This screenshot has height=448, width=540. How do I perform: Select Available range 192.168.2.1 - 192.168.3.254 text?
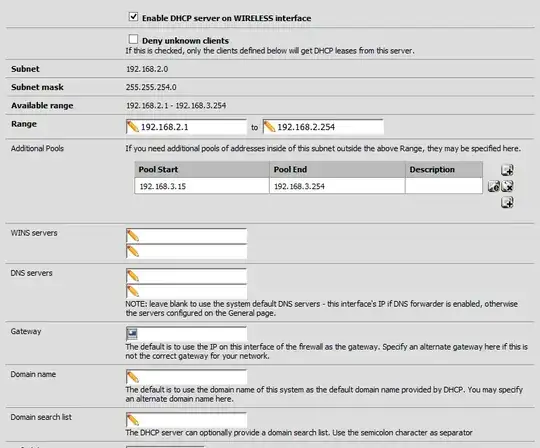pyautogui.click(x=176, y=105)
